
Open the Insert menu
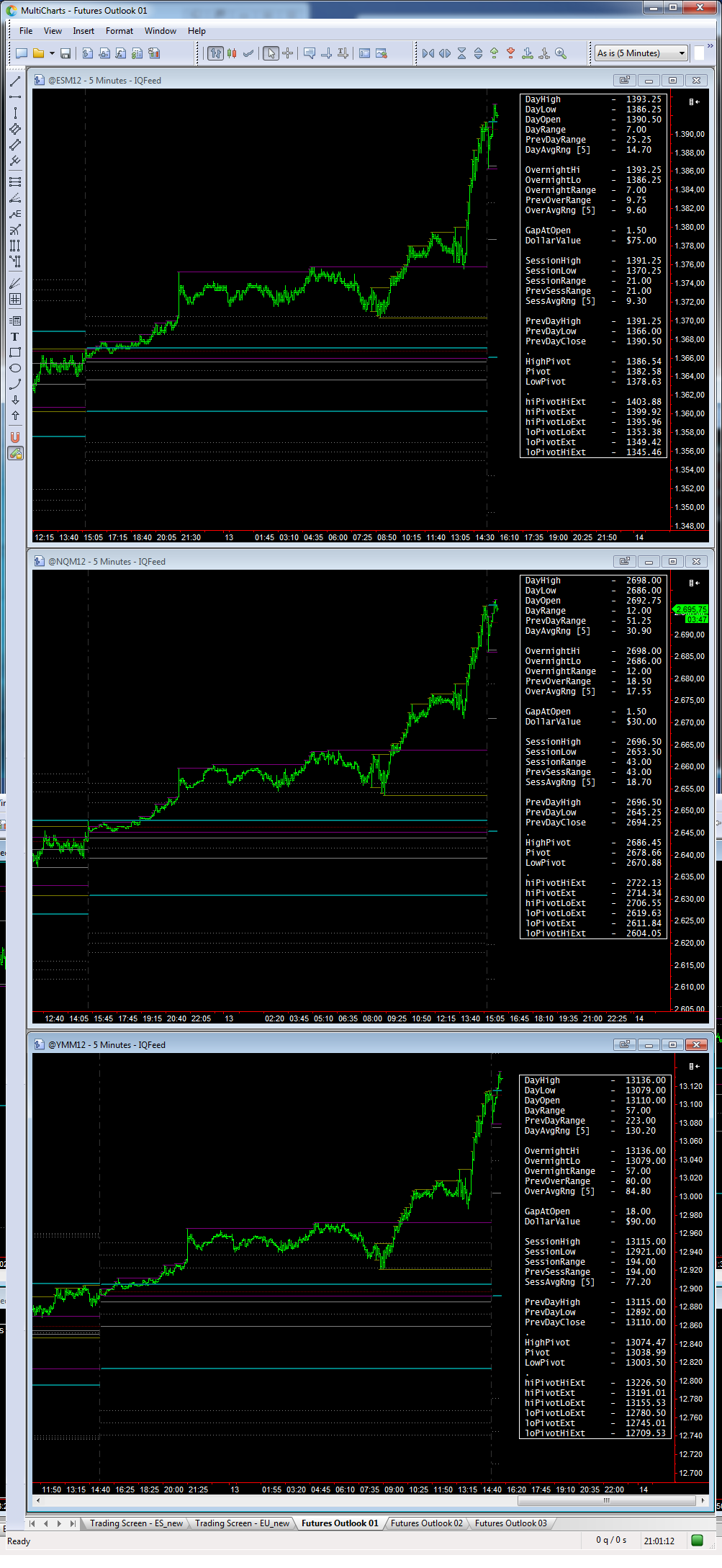84,31
